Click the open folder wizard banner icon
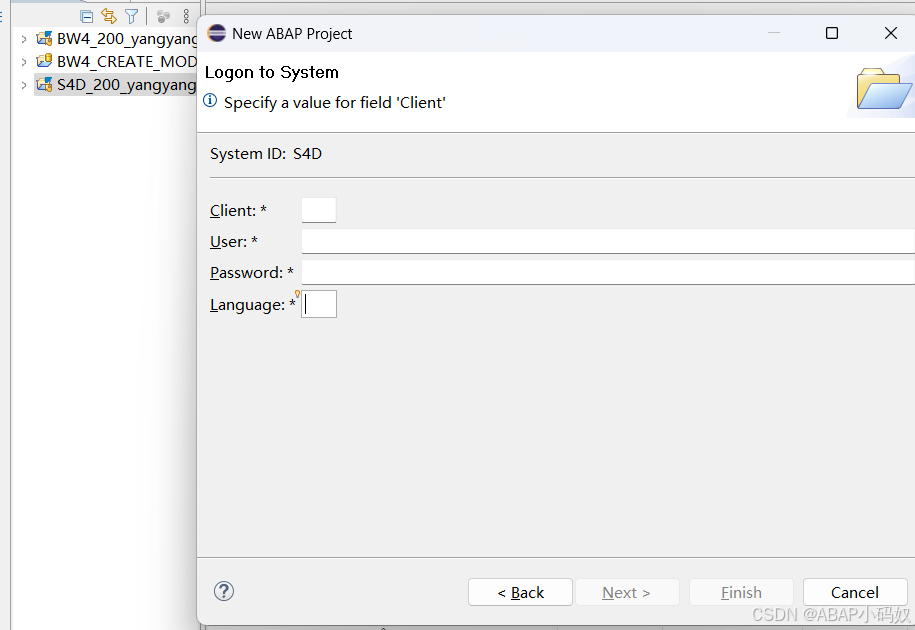Image resolution: width=915 pixels, height=630 pixels. [883, 89]
